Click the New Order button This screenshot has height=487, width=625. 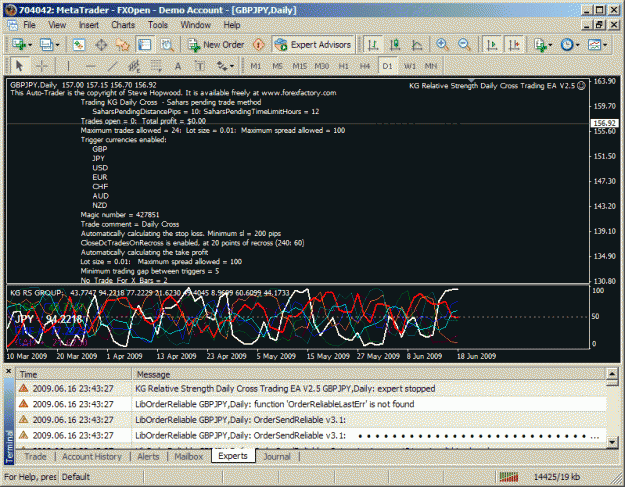[216, 45]
